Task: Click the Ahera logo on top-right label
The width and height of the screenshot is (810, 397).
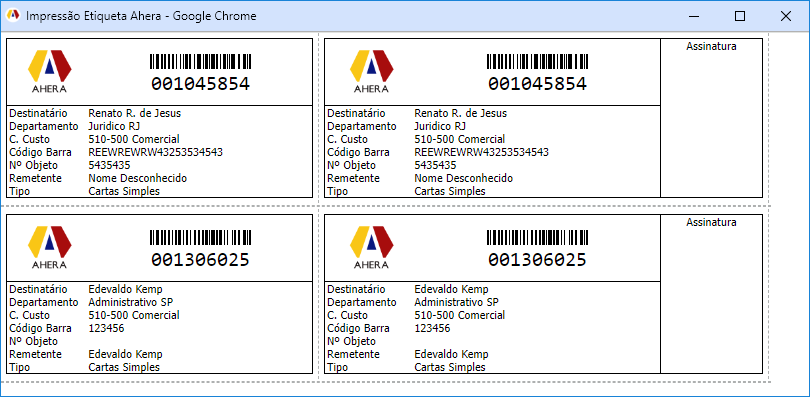Action: [372, 71]
